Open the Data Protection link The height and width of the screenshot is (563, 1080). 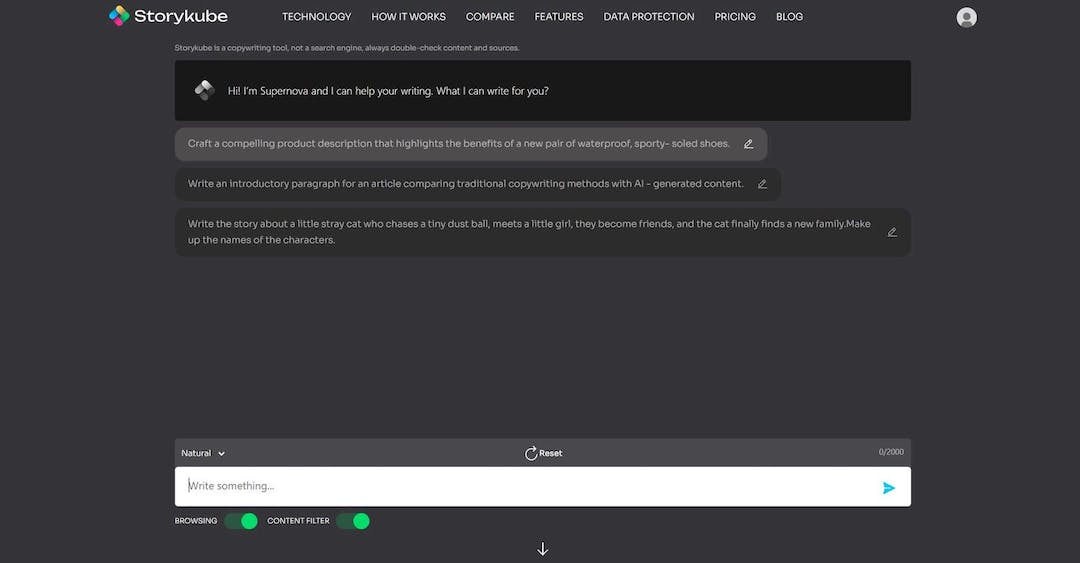coord(648,17)
